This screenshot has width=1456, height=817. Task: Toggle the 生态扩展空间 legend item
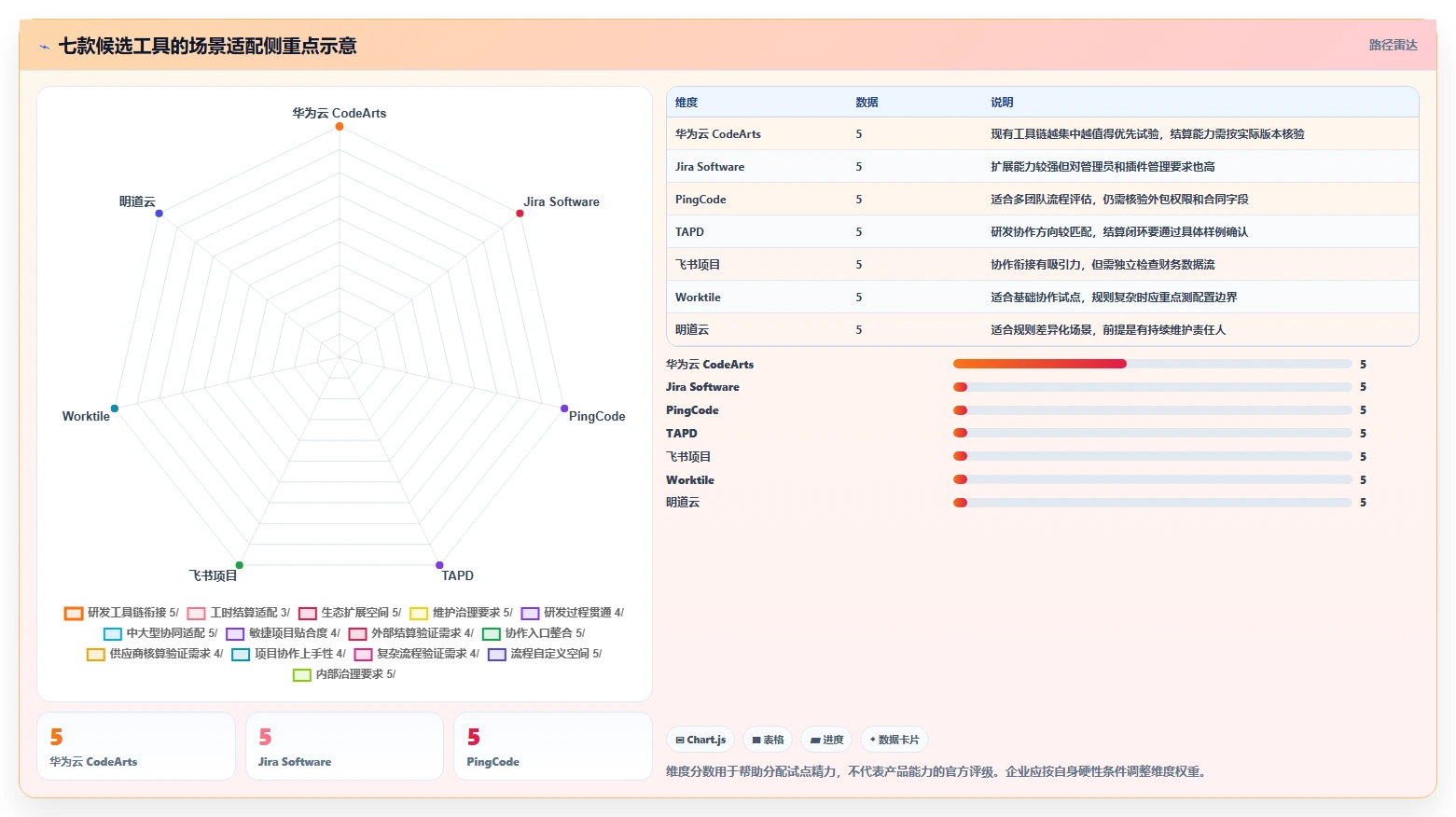350,613
